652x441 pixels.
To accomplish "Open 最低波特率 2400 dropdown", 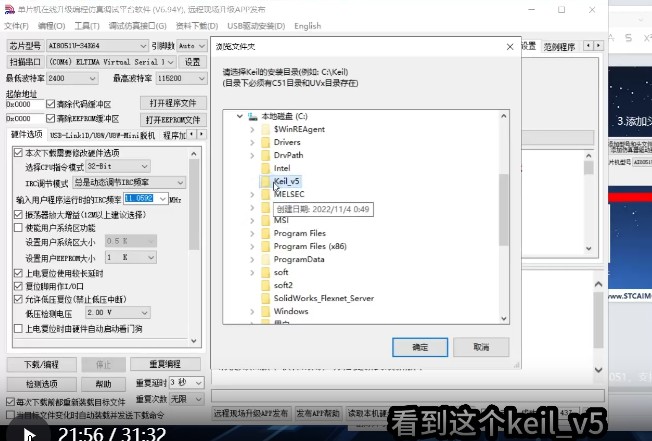I will [92, 78].
